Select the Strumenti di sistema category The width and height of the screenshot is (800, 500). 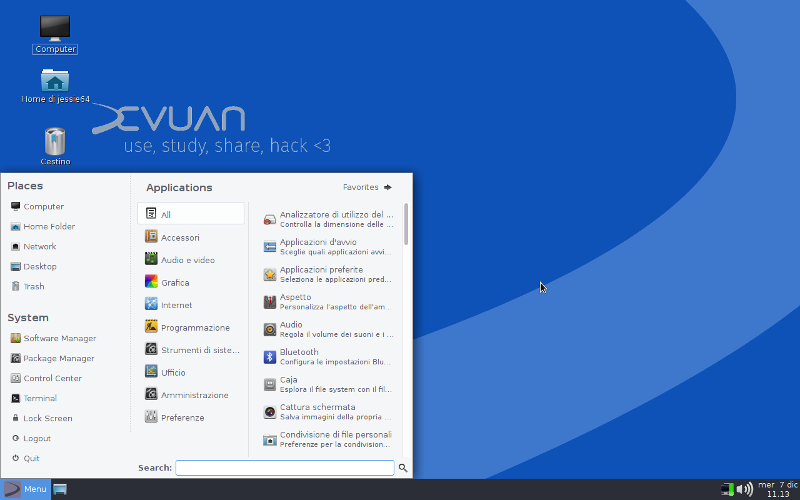(x=191, y=349)
